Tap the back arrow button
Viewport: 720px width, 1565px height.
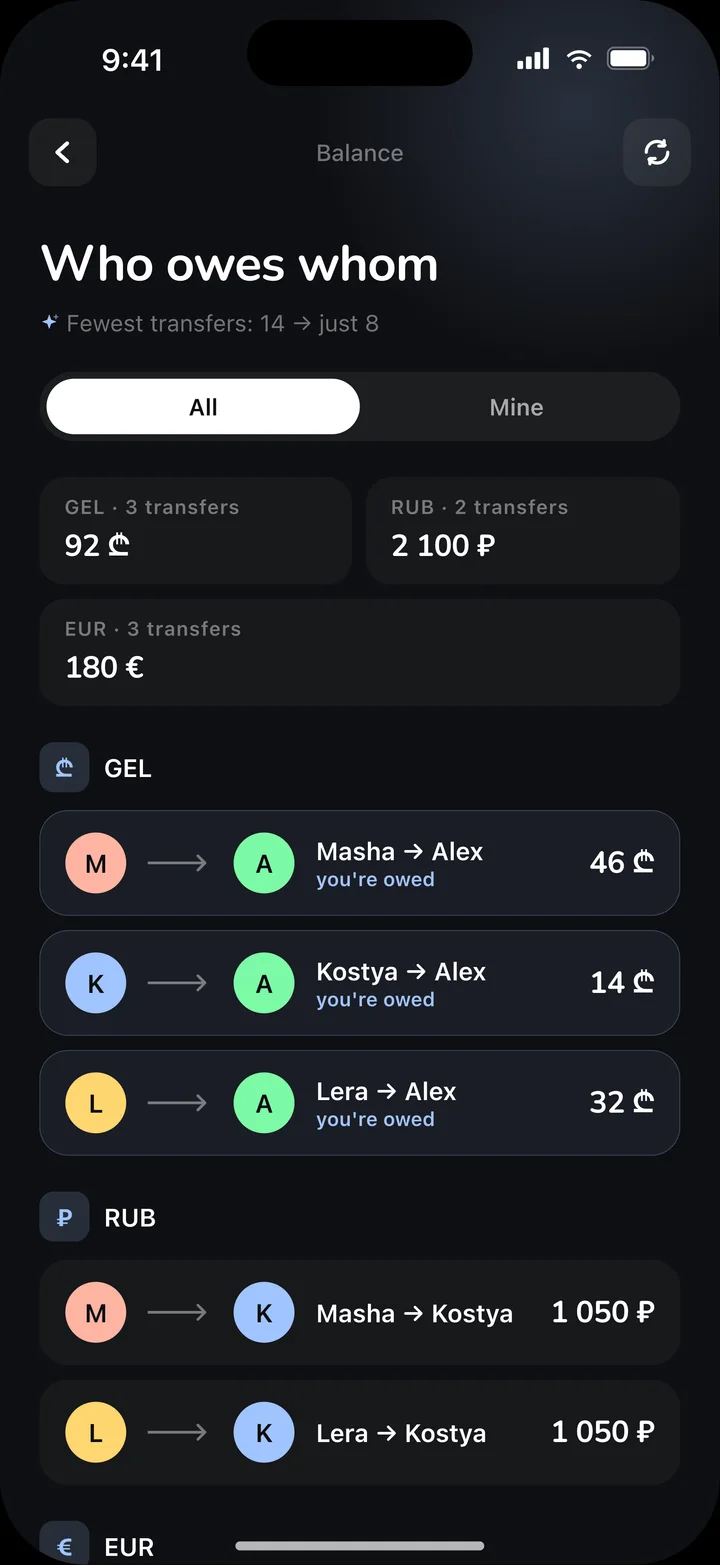[x=63, y=153]
